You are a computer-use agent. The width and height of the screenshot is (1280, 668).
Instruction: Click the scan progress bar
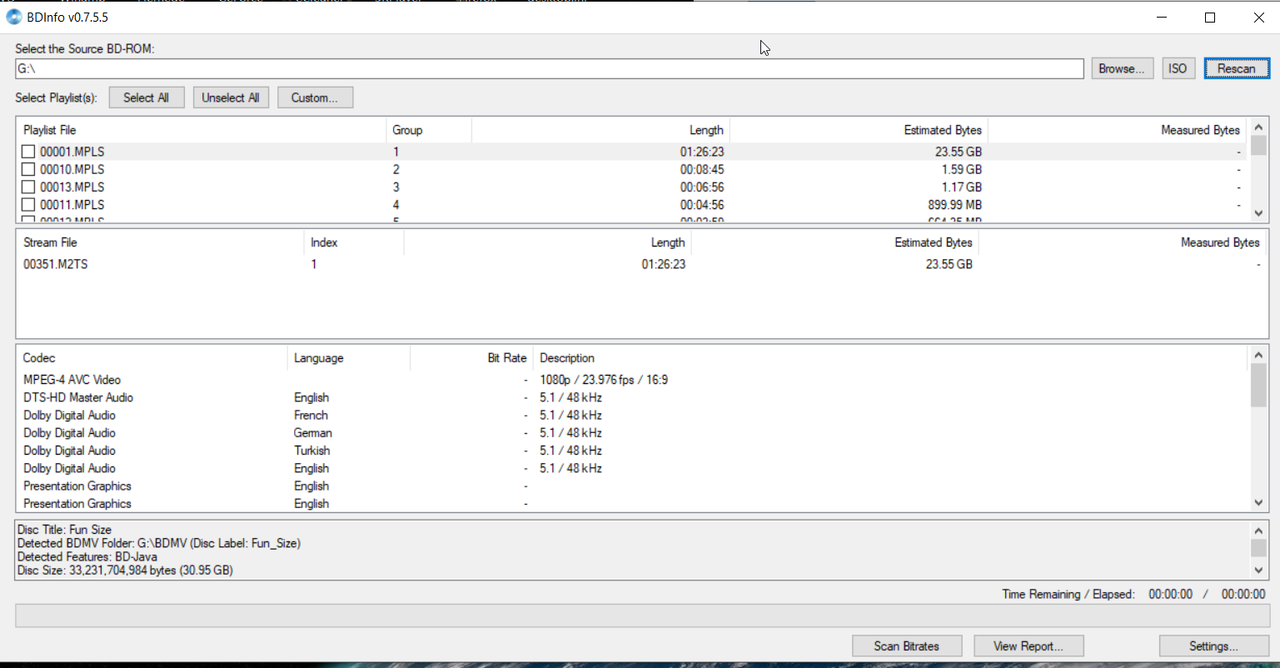point(642,615)
